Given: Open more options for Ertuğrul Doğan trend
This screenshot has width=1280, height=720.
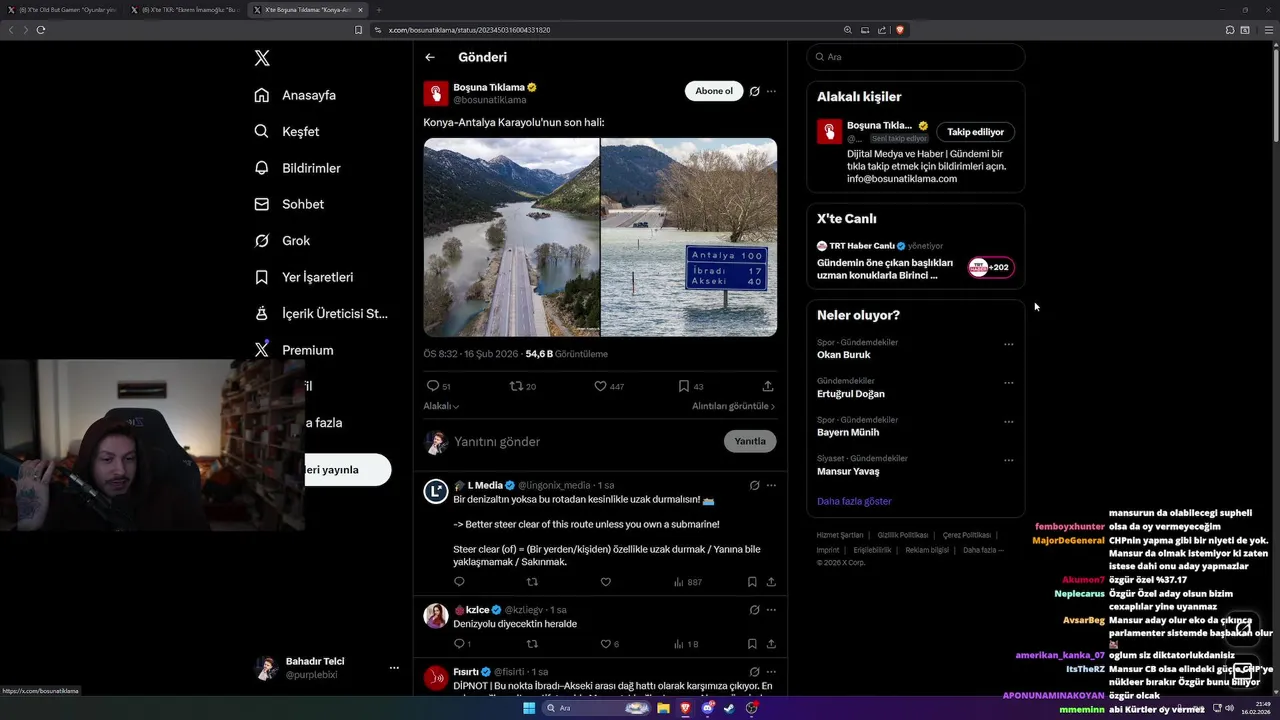Looking at the screenshot, I should pyautogui.click(x=1009, y=383).
